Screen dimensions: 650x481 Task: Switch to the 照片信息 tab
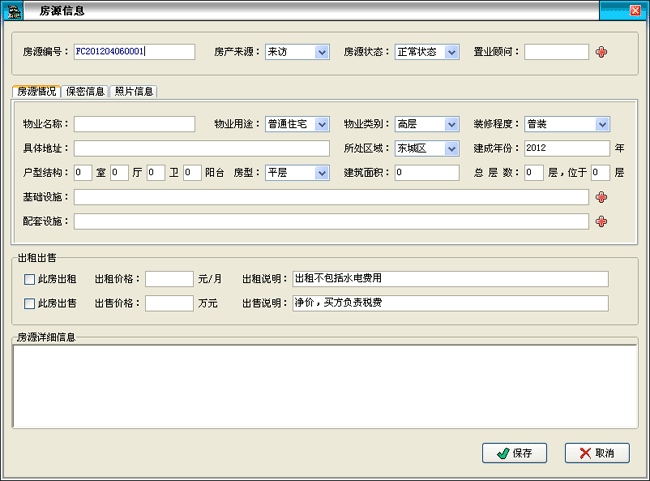click(134, 92)
